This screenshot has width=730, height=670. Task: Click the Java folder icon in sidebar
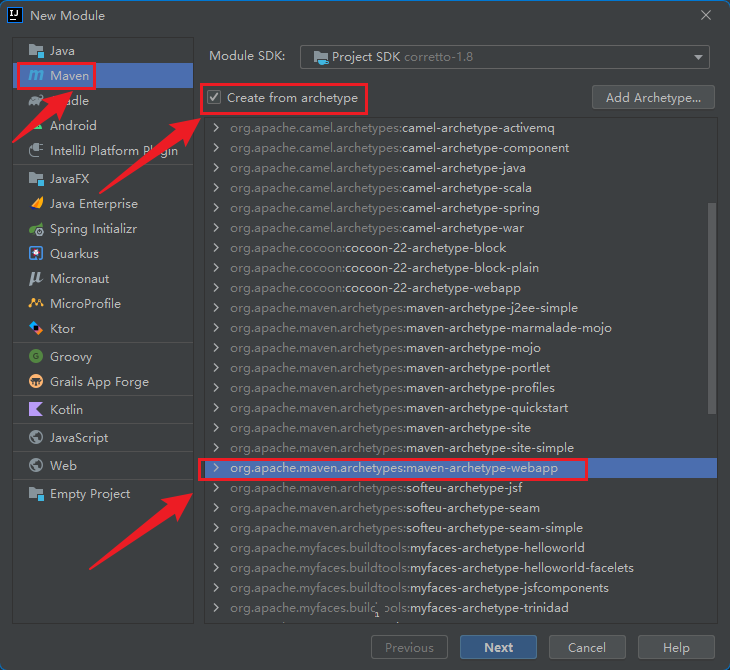coord(36,50)
